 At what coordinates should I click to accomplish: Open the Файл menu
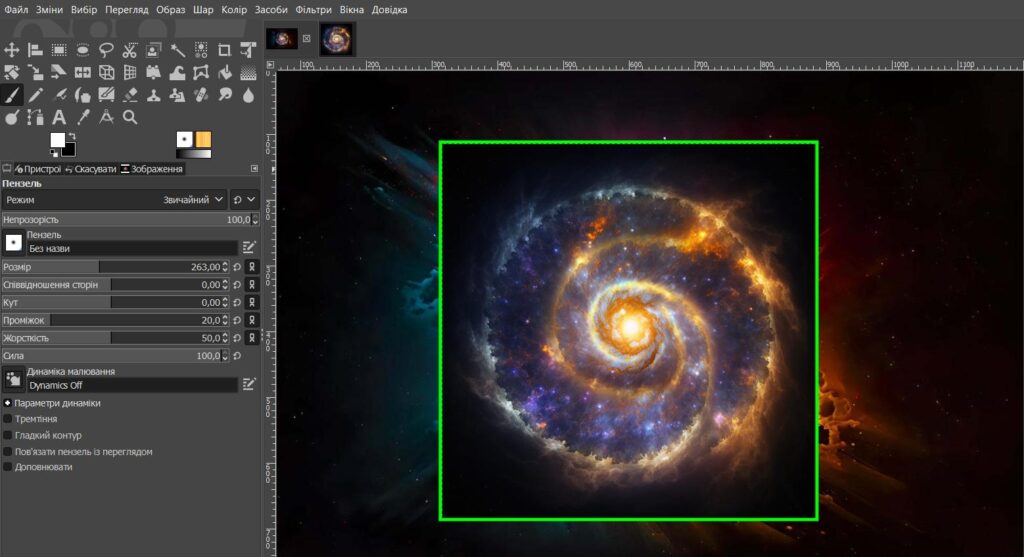[x=16, y=10]
